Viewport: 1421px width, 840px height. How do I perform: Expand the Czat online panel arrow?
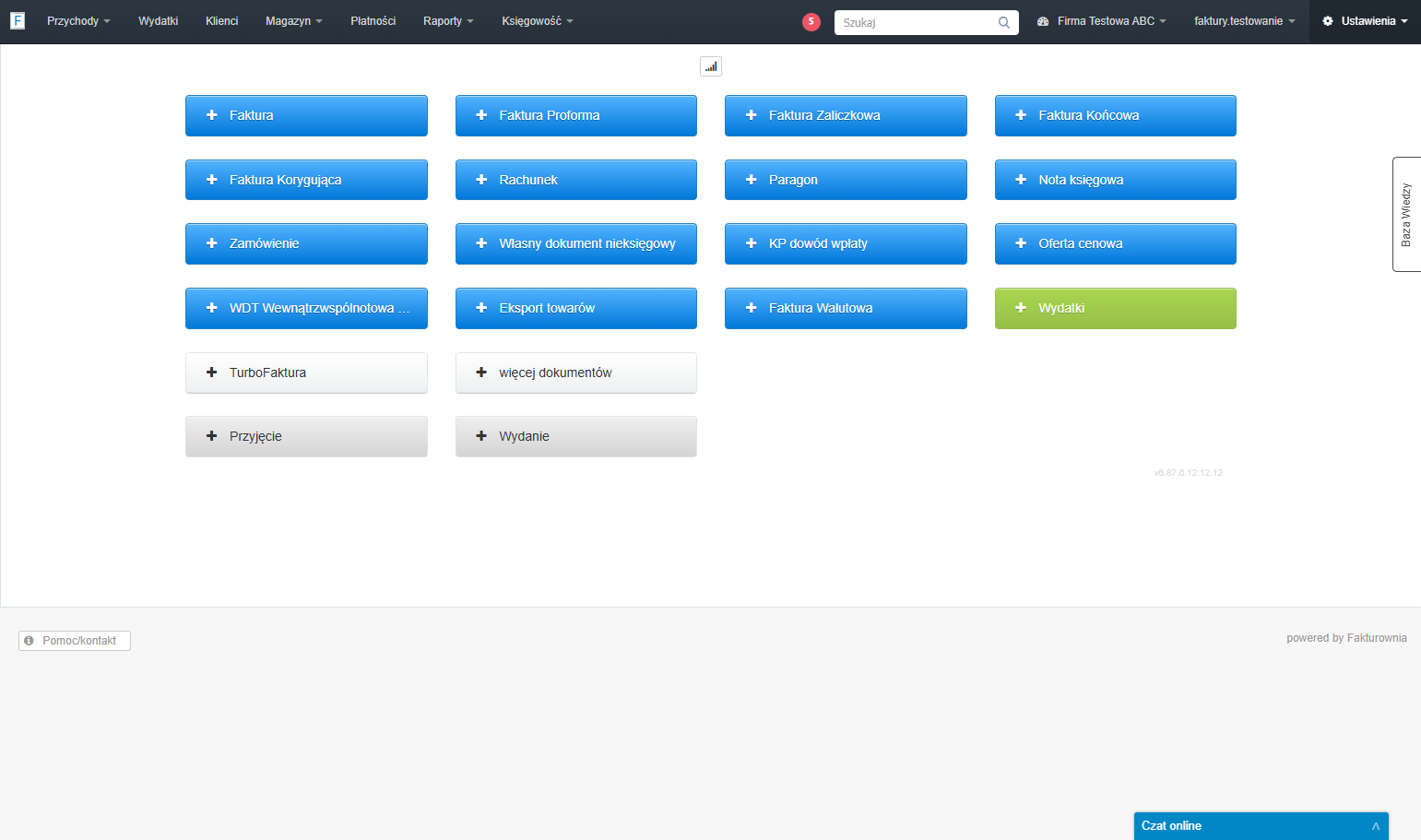[1376, 826]
